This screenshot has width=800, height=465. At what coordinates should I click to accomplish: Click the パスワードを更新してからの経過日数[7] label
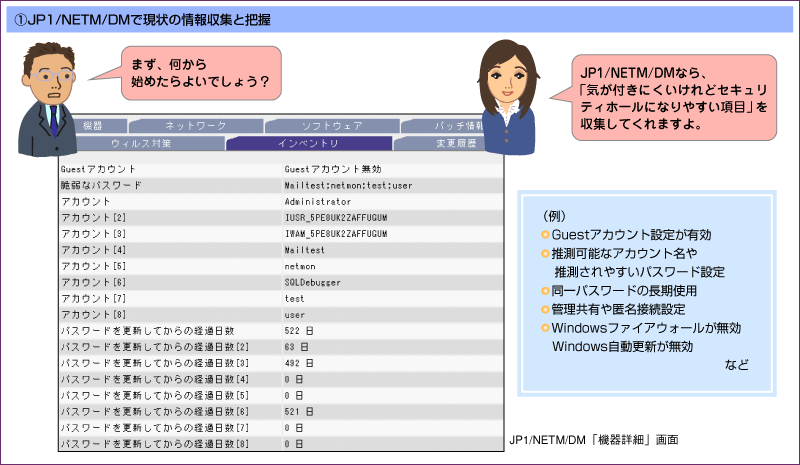click(x=155, y=428)
